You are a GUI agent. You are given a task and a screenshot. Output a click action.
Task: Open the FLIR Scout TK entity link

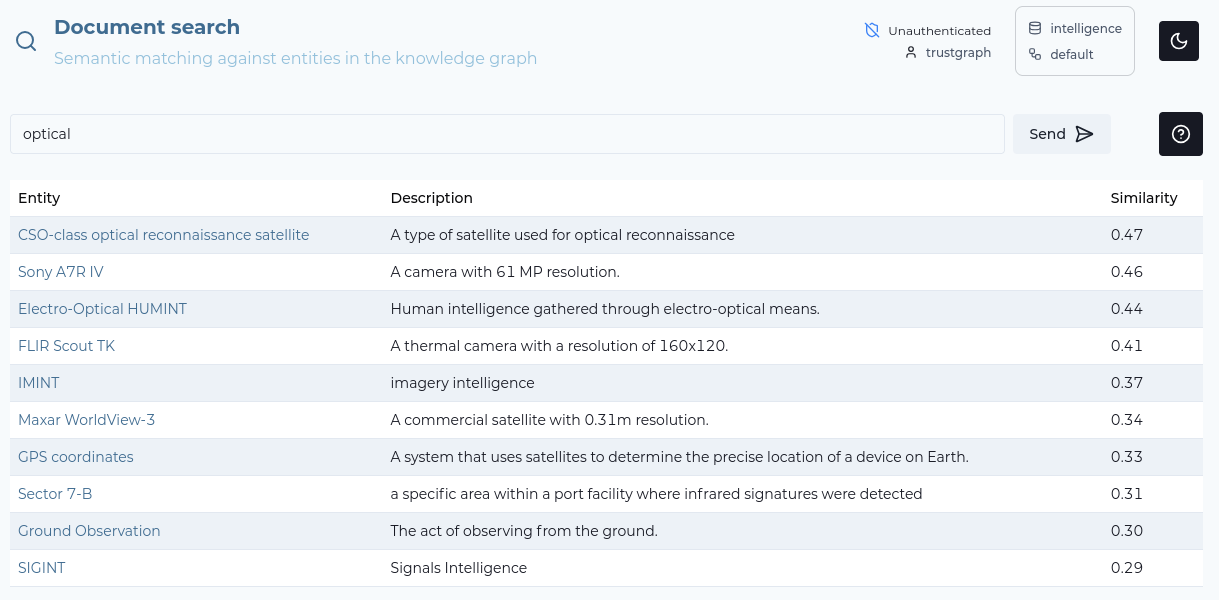pyautogui.click(x=66, y=345)
